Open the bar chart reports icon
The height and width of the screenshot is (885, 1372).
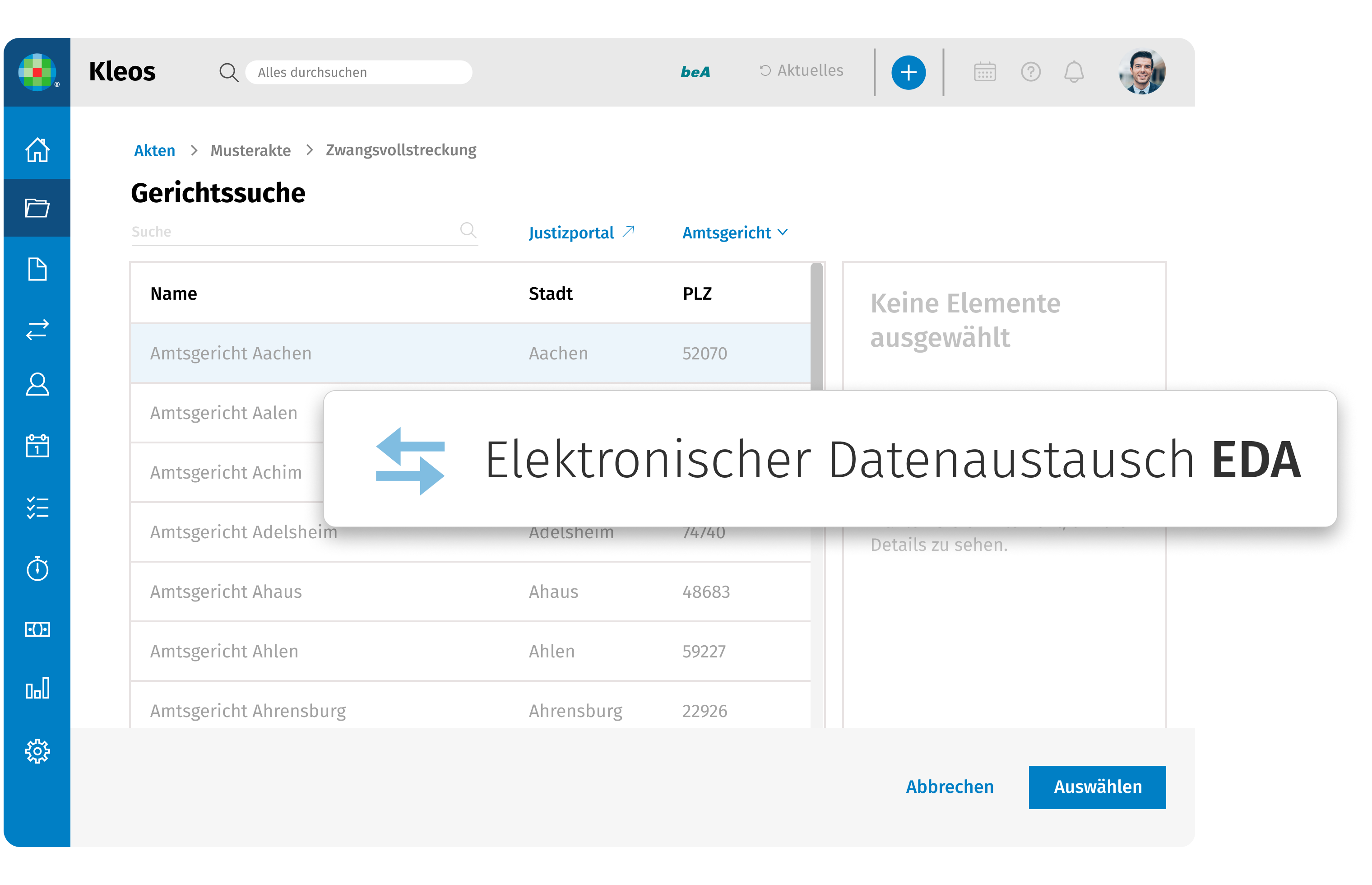[37, 688]
